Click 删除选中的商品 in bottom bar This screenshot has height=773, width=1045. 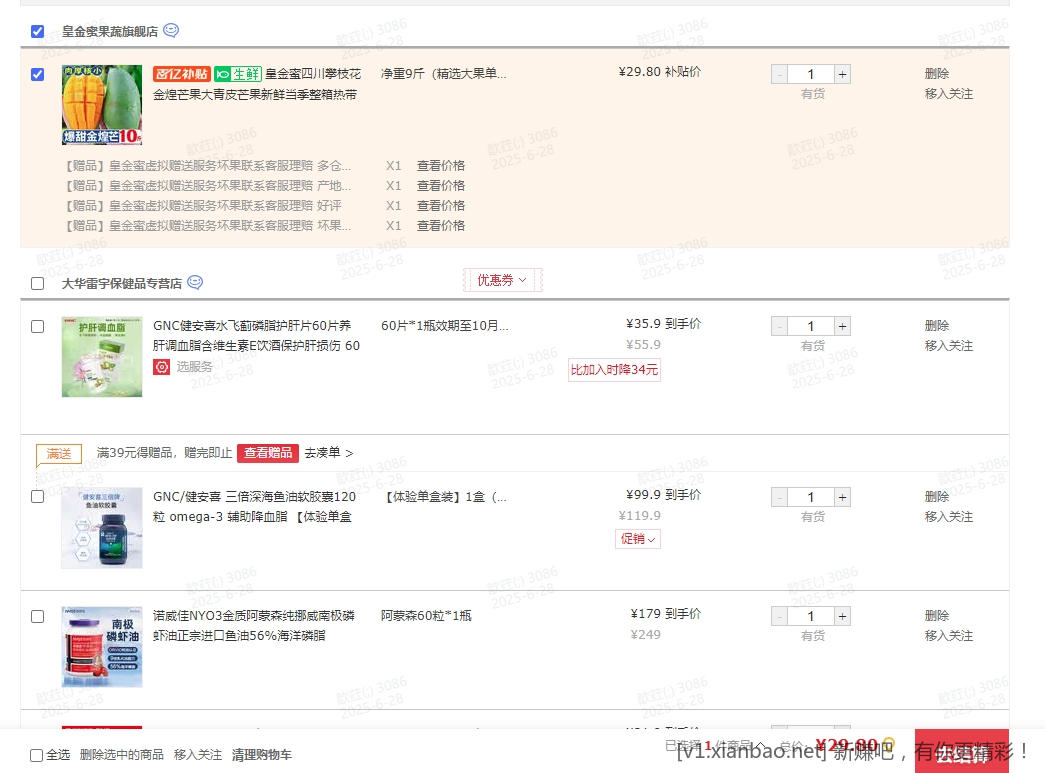click(121, 754)
